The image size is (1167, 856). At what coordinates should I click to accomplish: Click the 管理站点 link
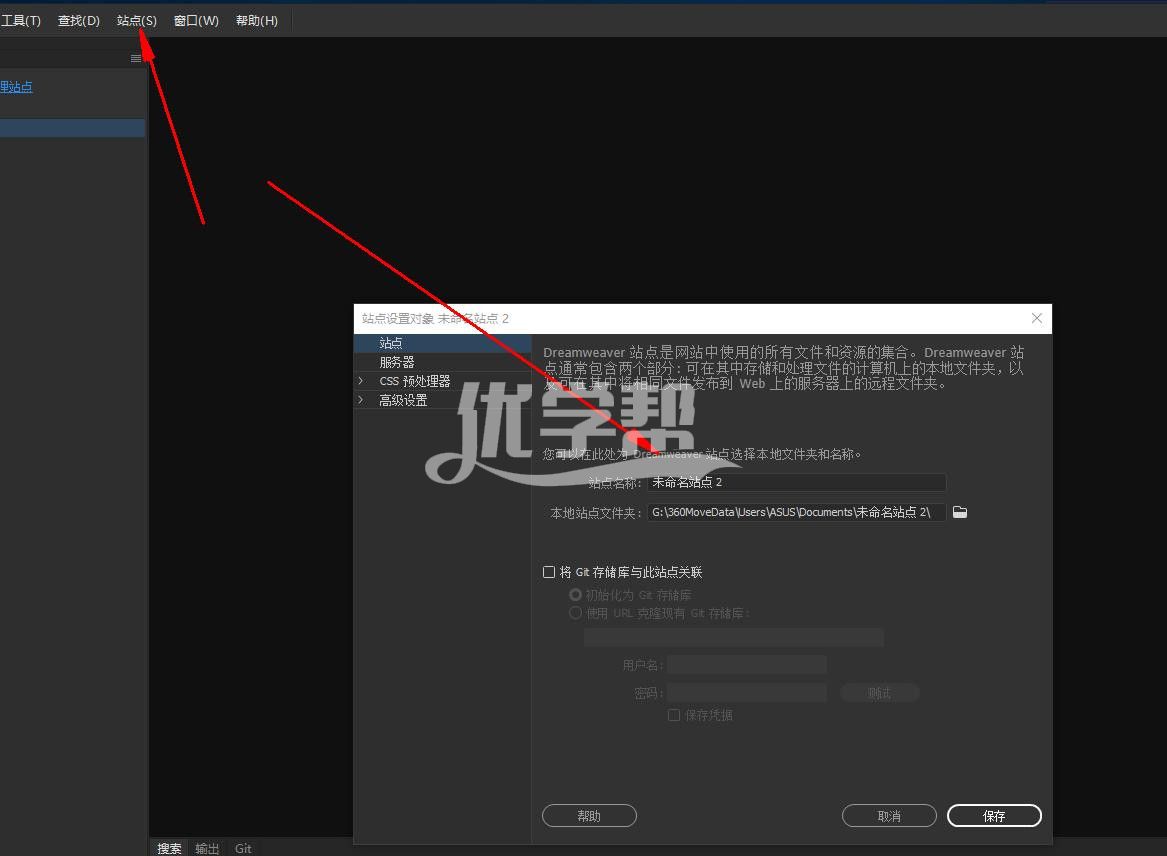pyautogui.click(x=17, y=87)
